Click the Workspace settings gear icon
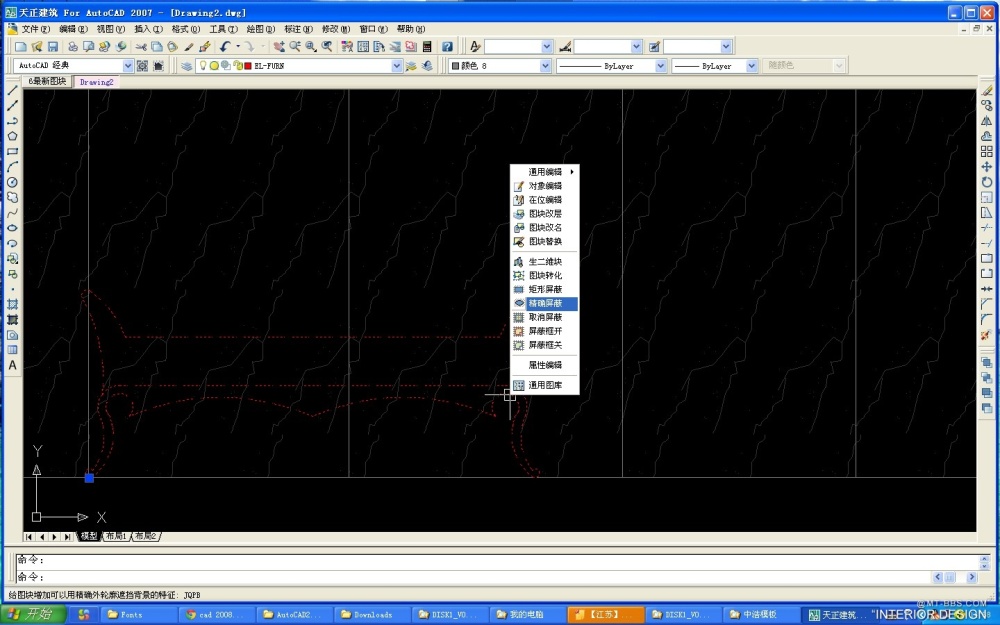Image resolution: width=1000 pixels, height=625 pixels. (x=142, y=66)
